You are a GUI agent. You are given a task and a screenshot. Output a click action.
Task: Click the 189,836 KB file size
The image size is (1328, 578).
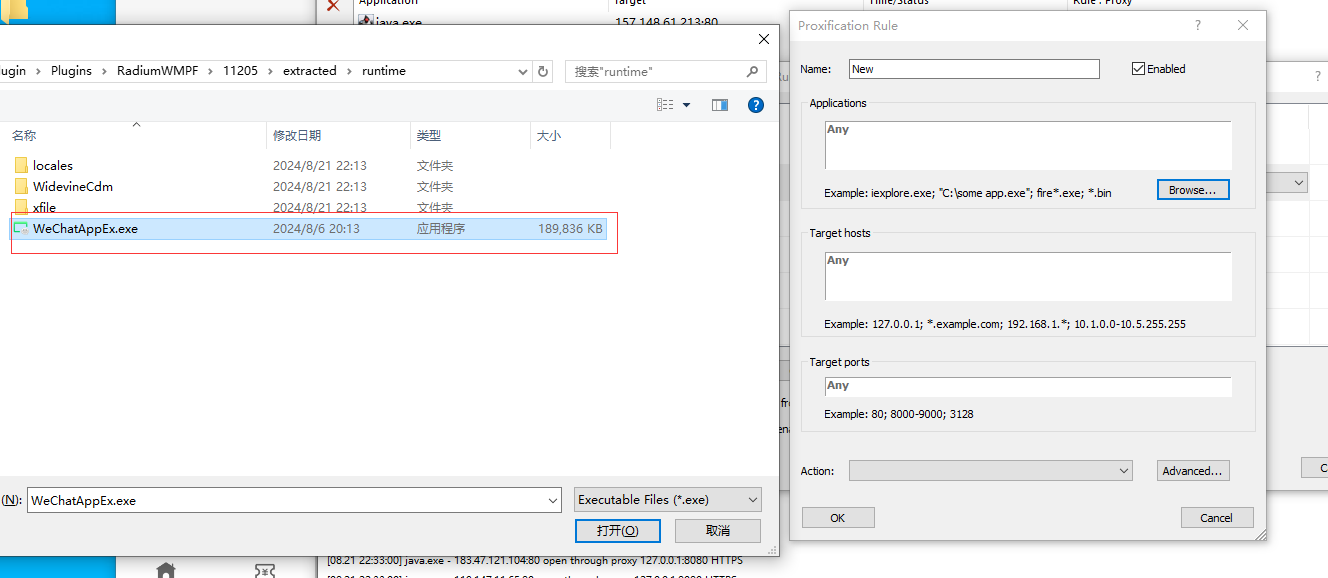[x=570, y=228]
